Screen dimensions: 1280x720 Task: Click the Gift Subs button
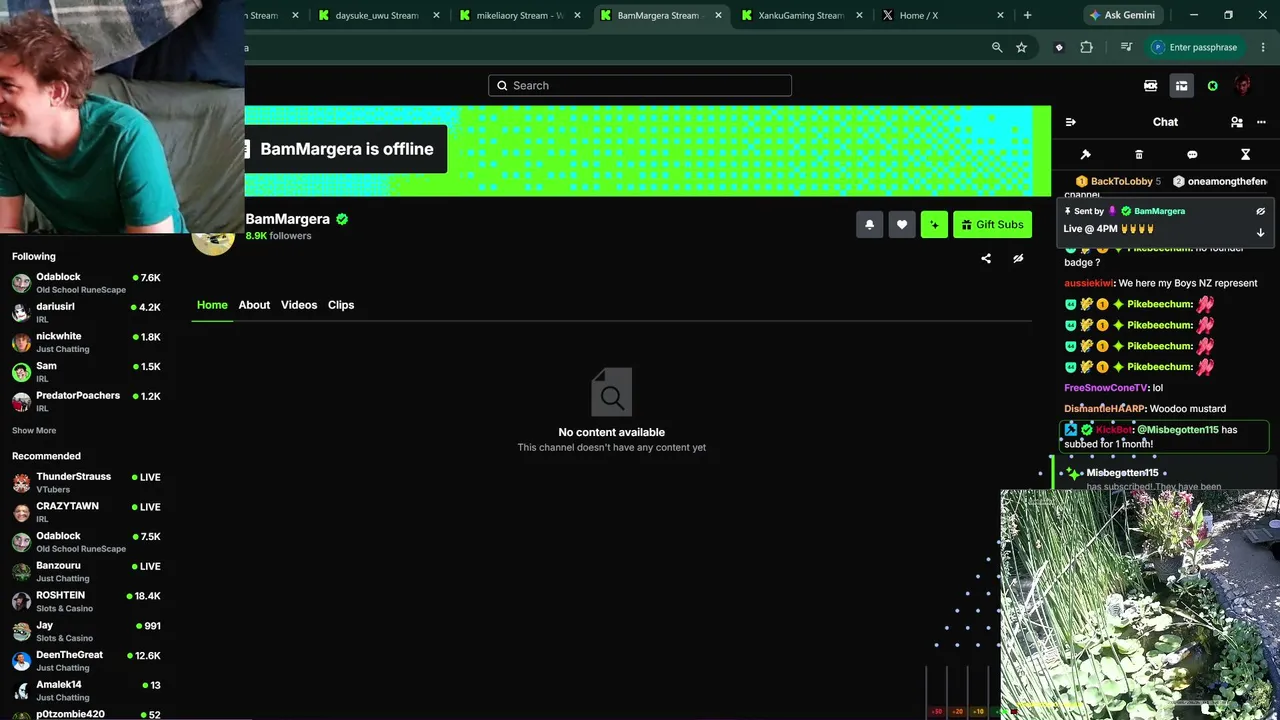(x=992, y=225)
